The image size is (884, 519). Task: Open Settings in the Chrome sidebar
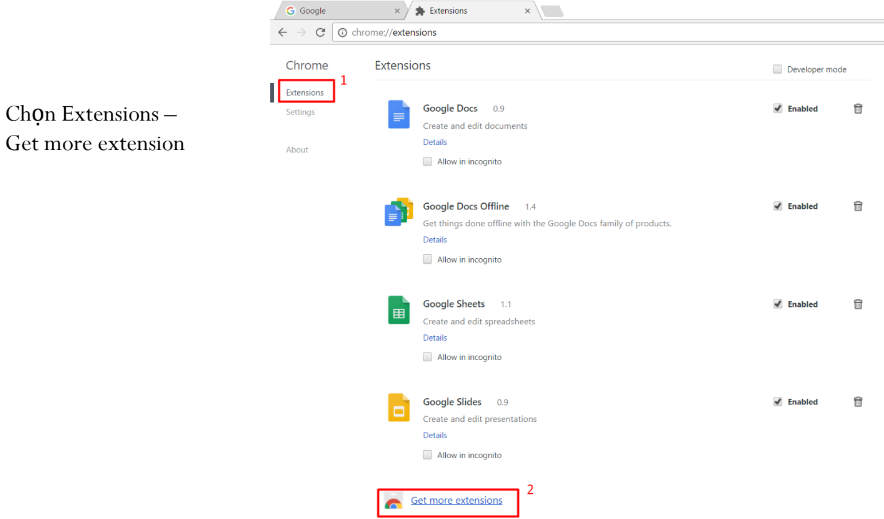(300, 112)
